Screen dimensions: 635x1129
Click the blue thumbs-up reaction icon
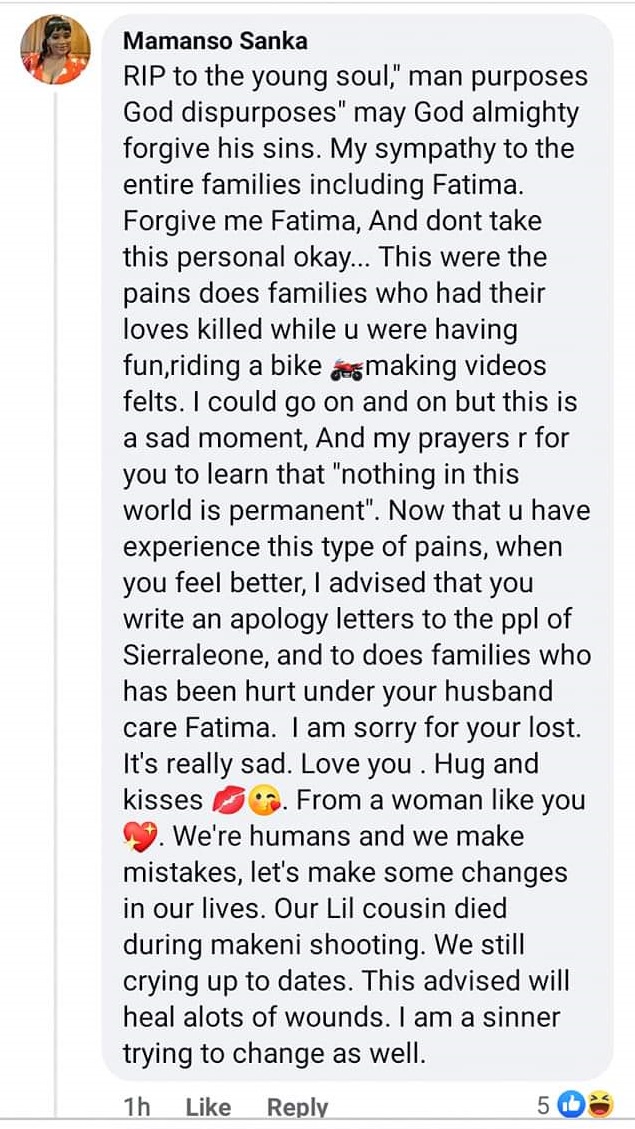[574, 1104]
